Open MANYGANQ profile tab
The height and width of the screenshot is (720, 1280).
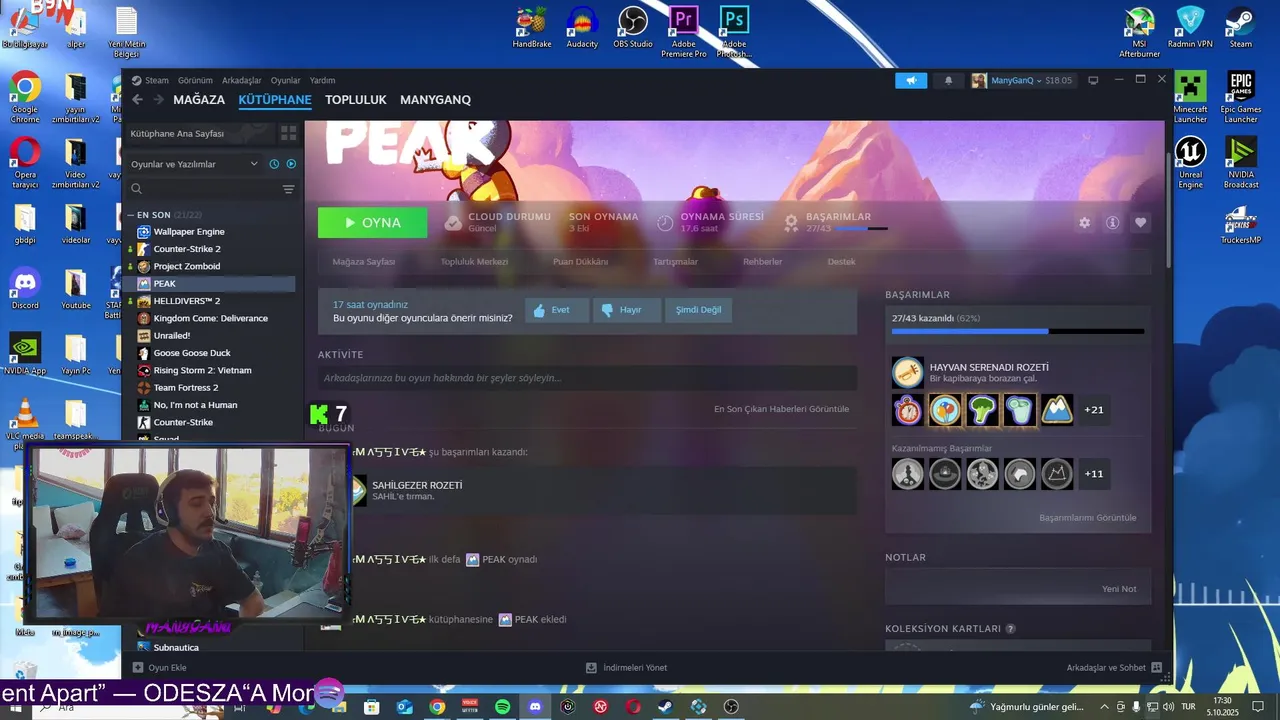tap(435, 100)
